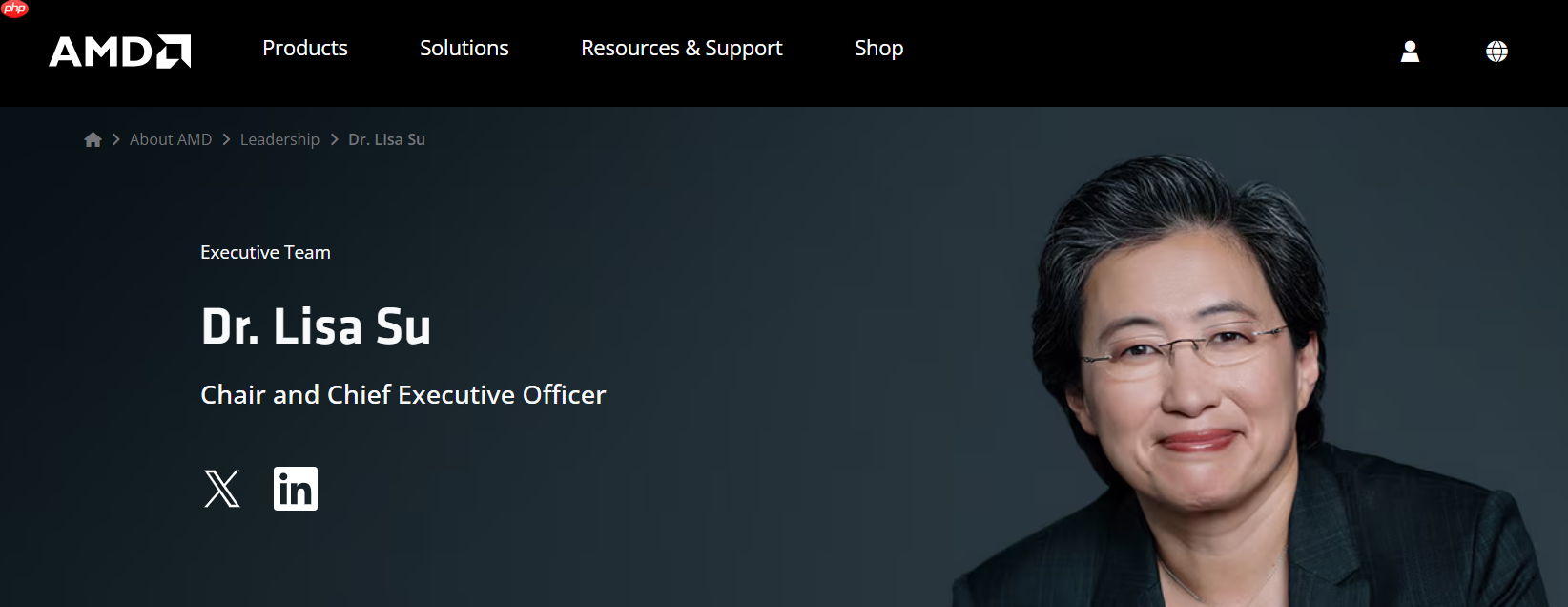This screenshot has width=1568, height=607.
Task: Click the red php badge in corner
Action: click(x=14, y=9)
